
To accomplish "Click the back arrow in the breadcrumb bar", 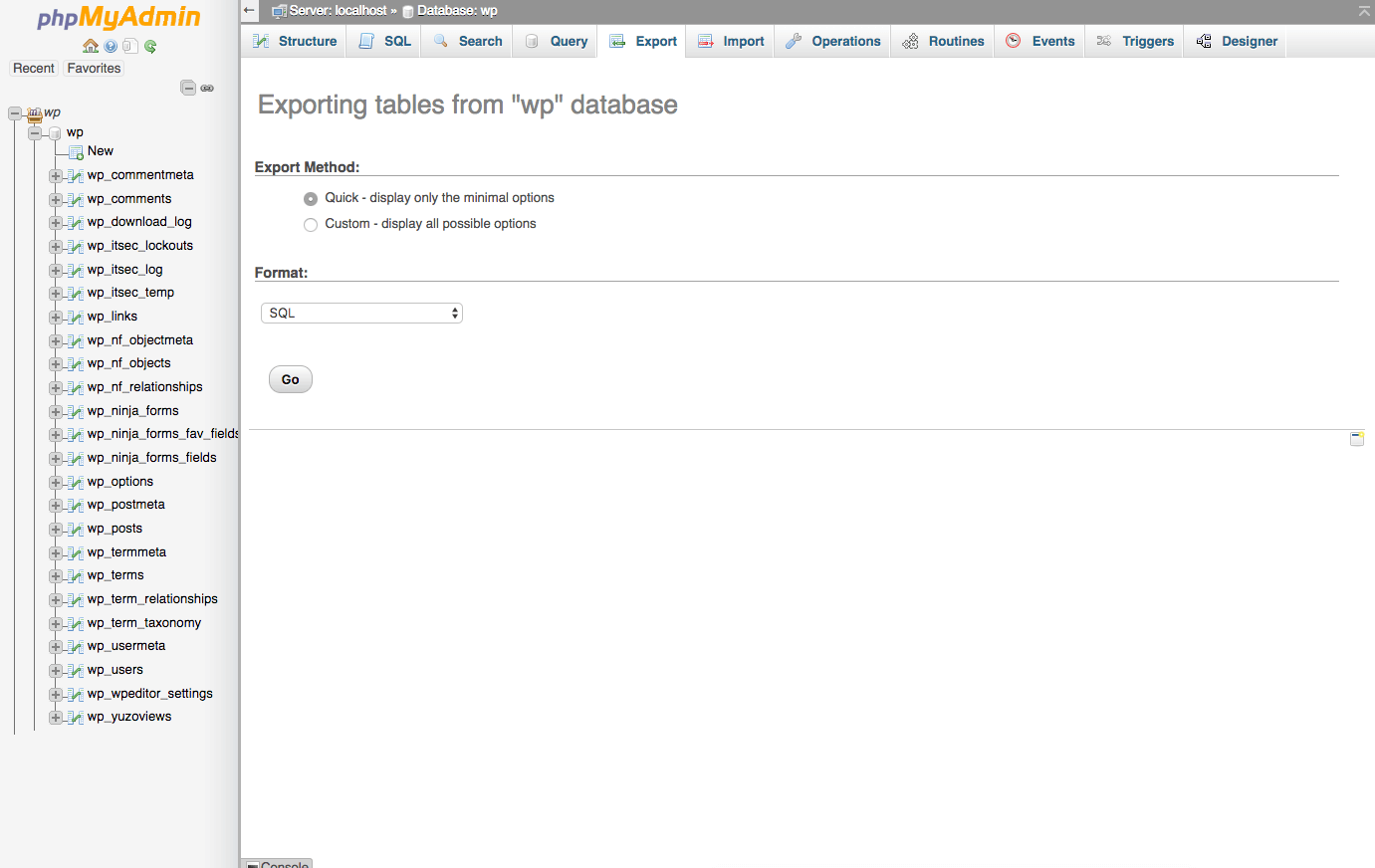I will [250, 11].
